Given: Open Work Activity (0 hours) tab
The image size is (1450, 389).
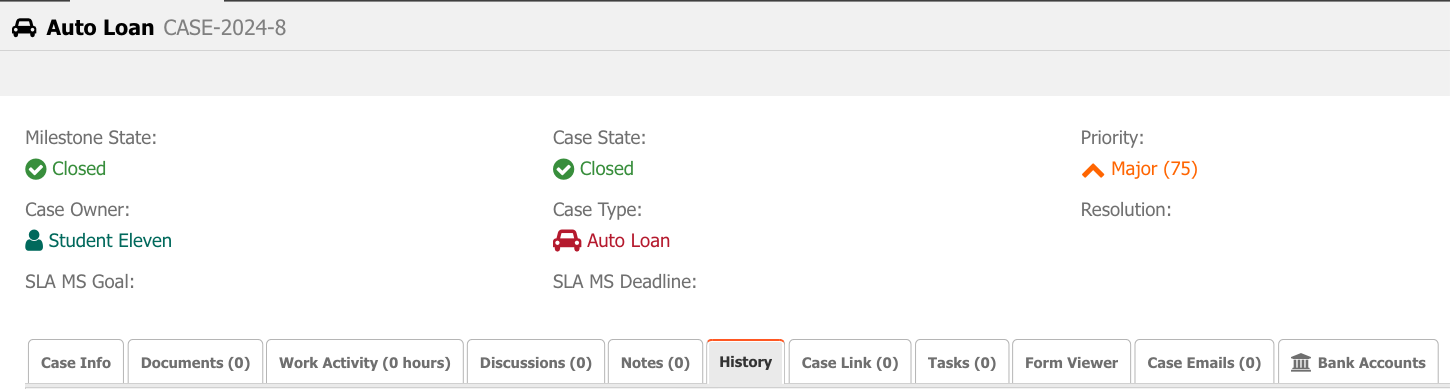Looking at the screenshot, I should click(x=365, y=363).
